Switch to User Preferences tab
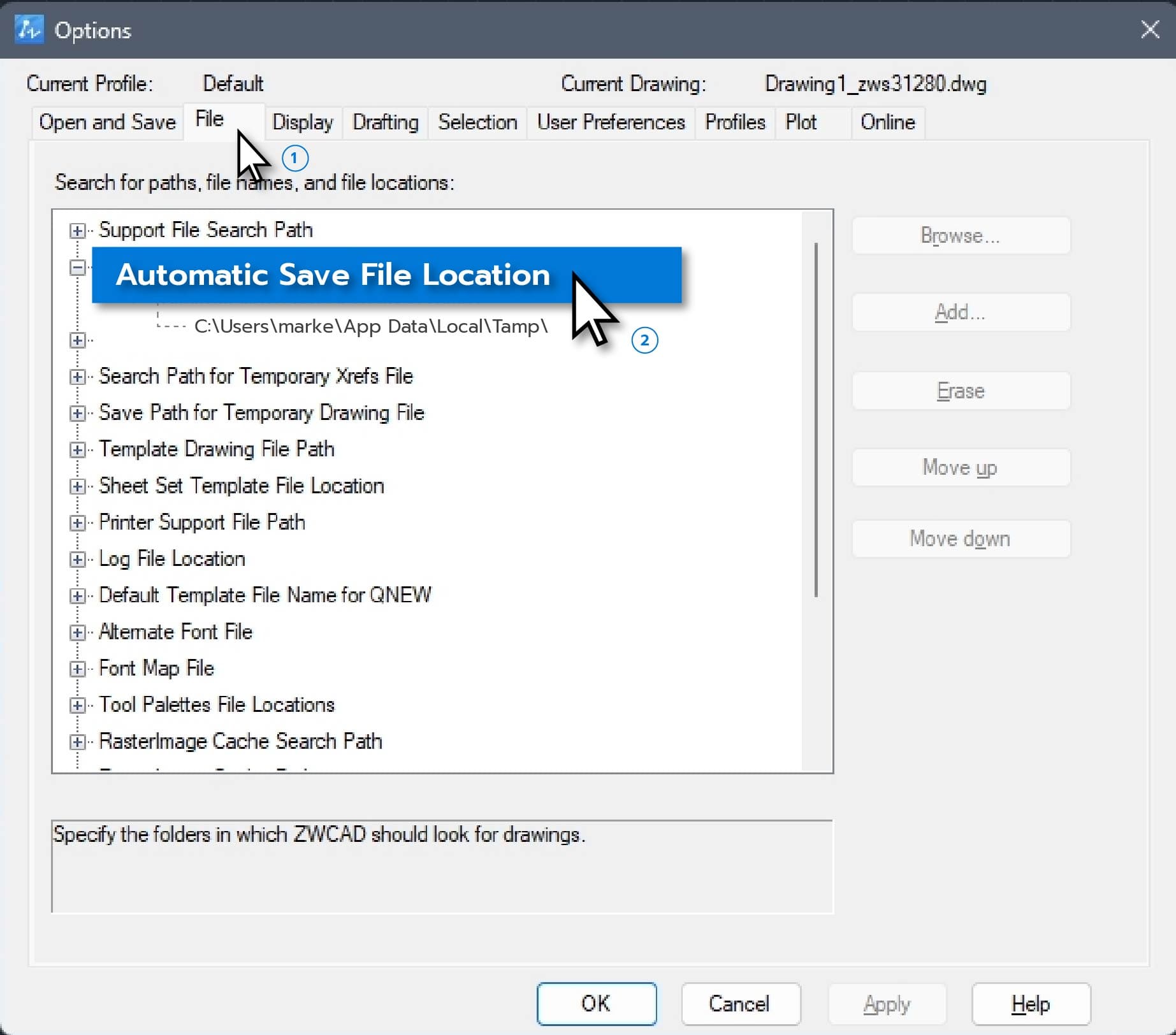Viewport: 1176px width, 1035px height. (x=611, y=122)
